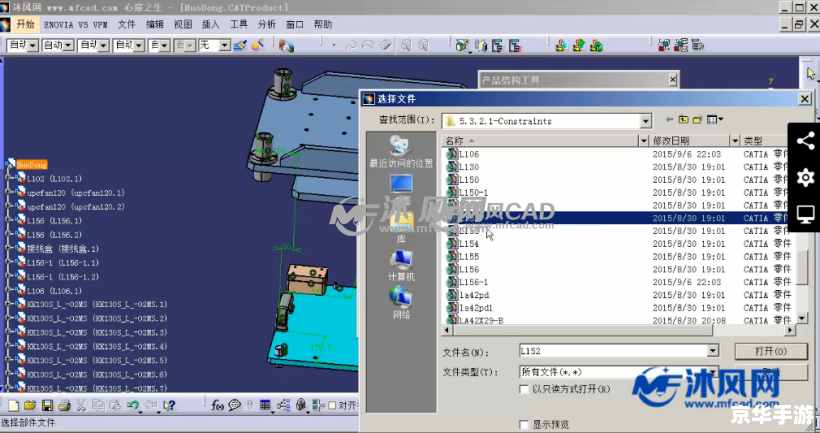
Task: Select file la42pd1 in the list
Action: click(476, 307)
